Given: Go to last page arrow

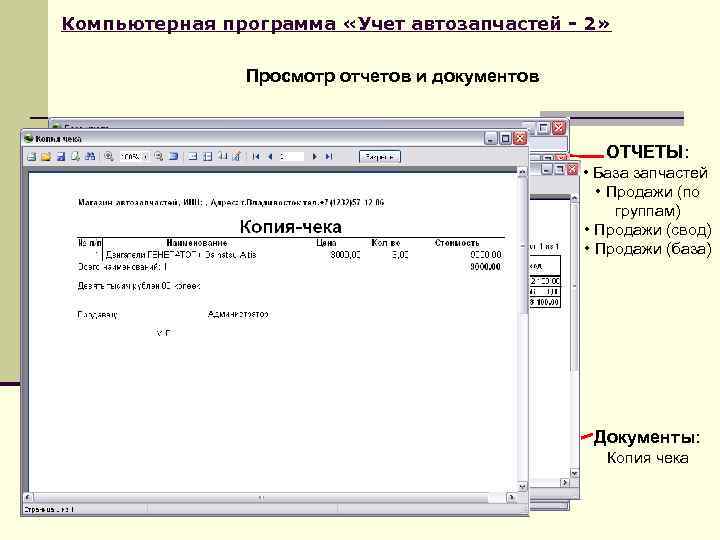Looking at the screenshot, I should pos(329,157).
